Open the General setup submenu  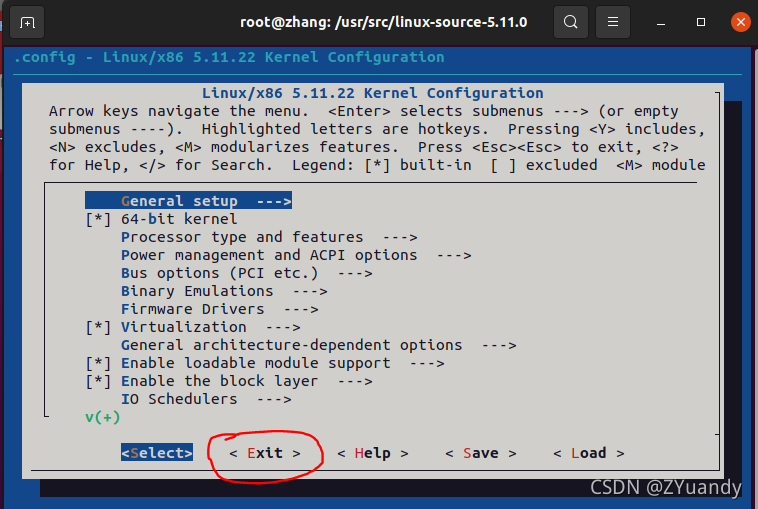pos(189,201)
